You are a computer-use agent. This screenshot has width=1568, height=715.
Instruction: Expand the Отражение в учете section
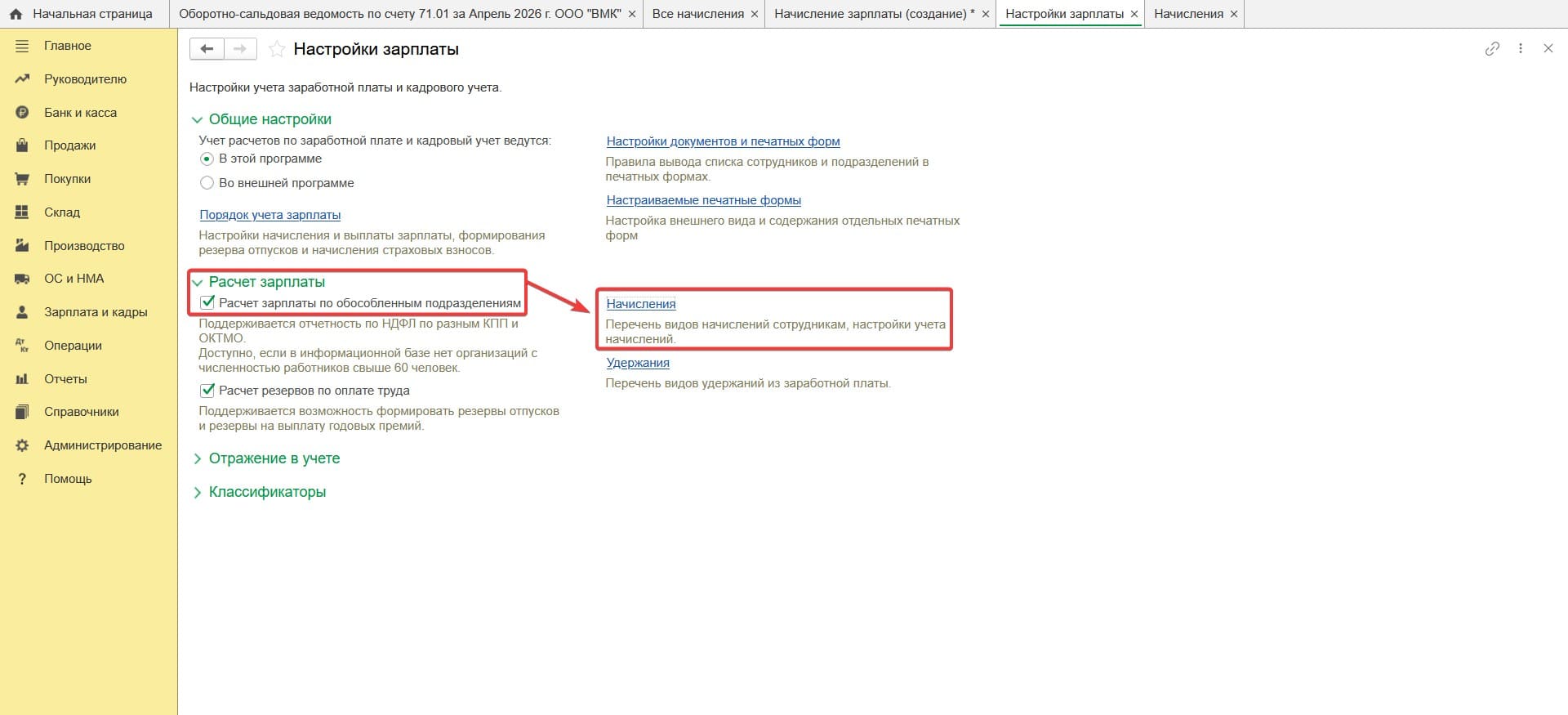(x=197, y=459)
